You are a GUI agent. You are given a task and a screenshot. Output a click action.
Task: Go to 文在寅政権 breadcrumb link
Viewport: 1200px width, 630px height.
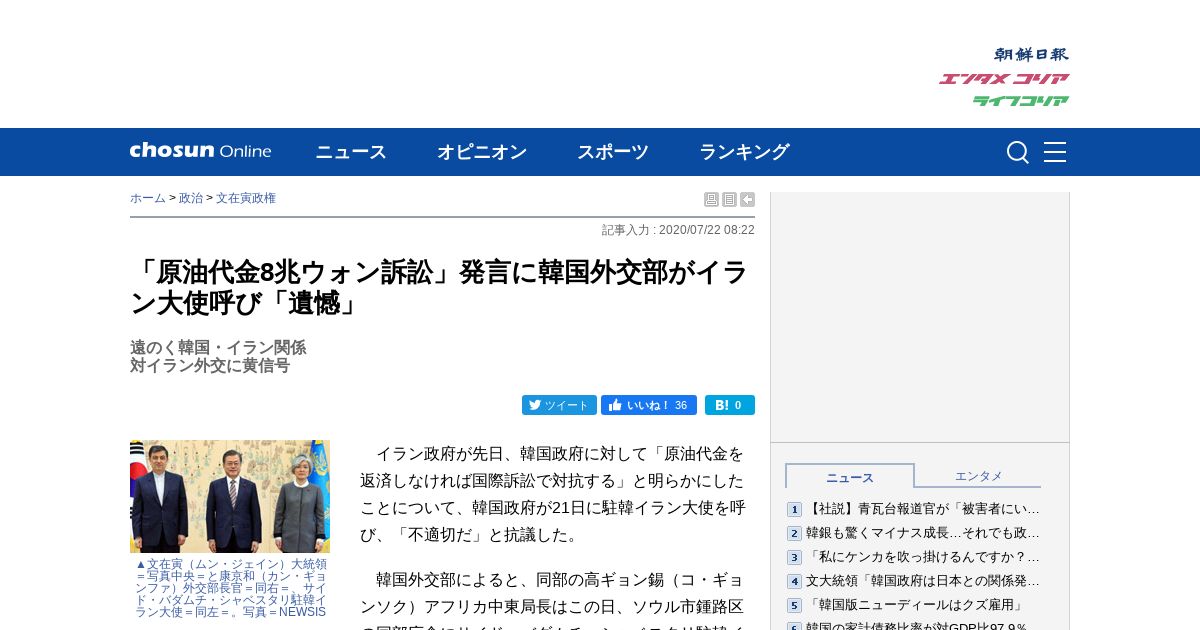coord(246,198)
